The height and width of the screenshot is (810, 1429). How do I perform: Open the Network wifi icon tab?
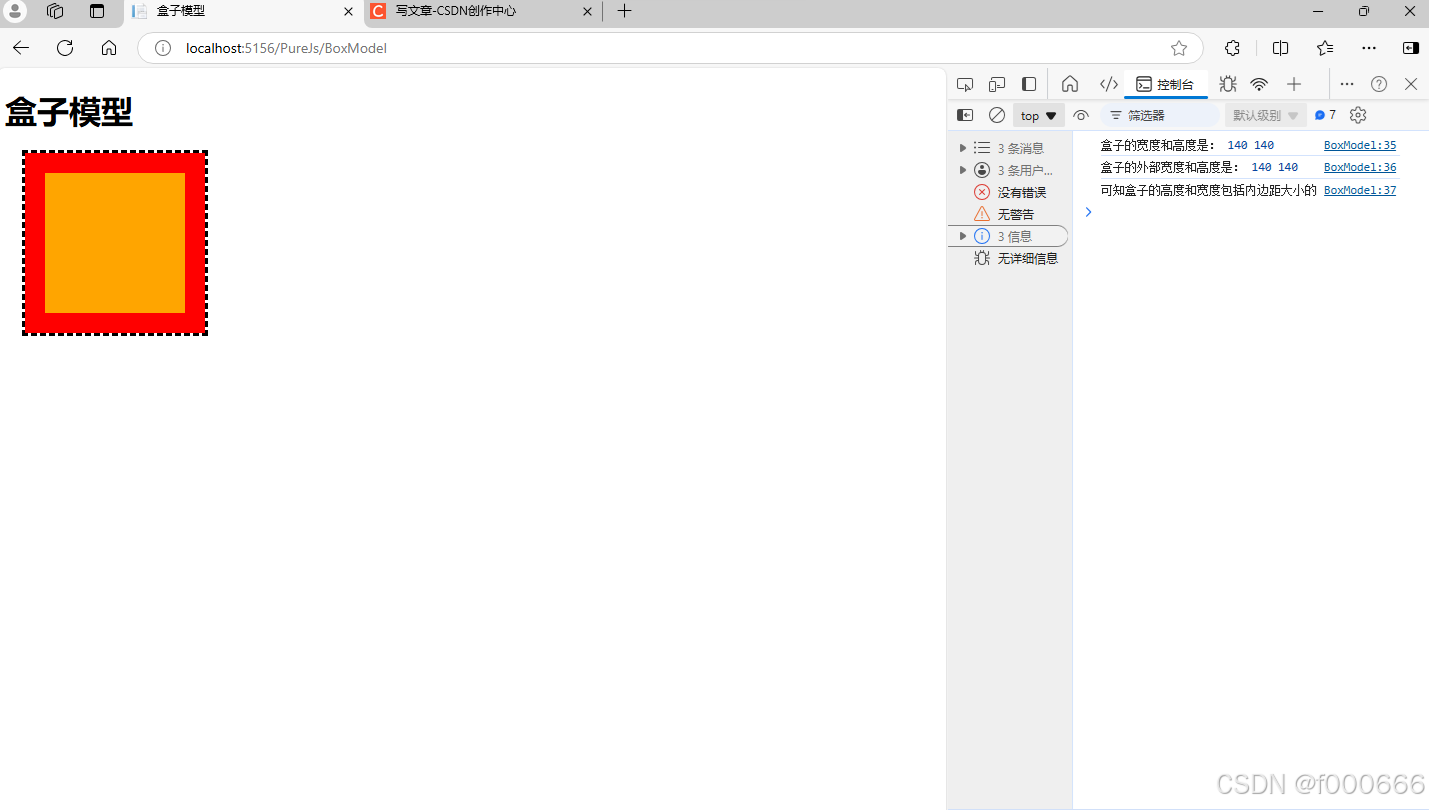[x=1259, y=84]
